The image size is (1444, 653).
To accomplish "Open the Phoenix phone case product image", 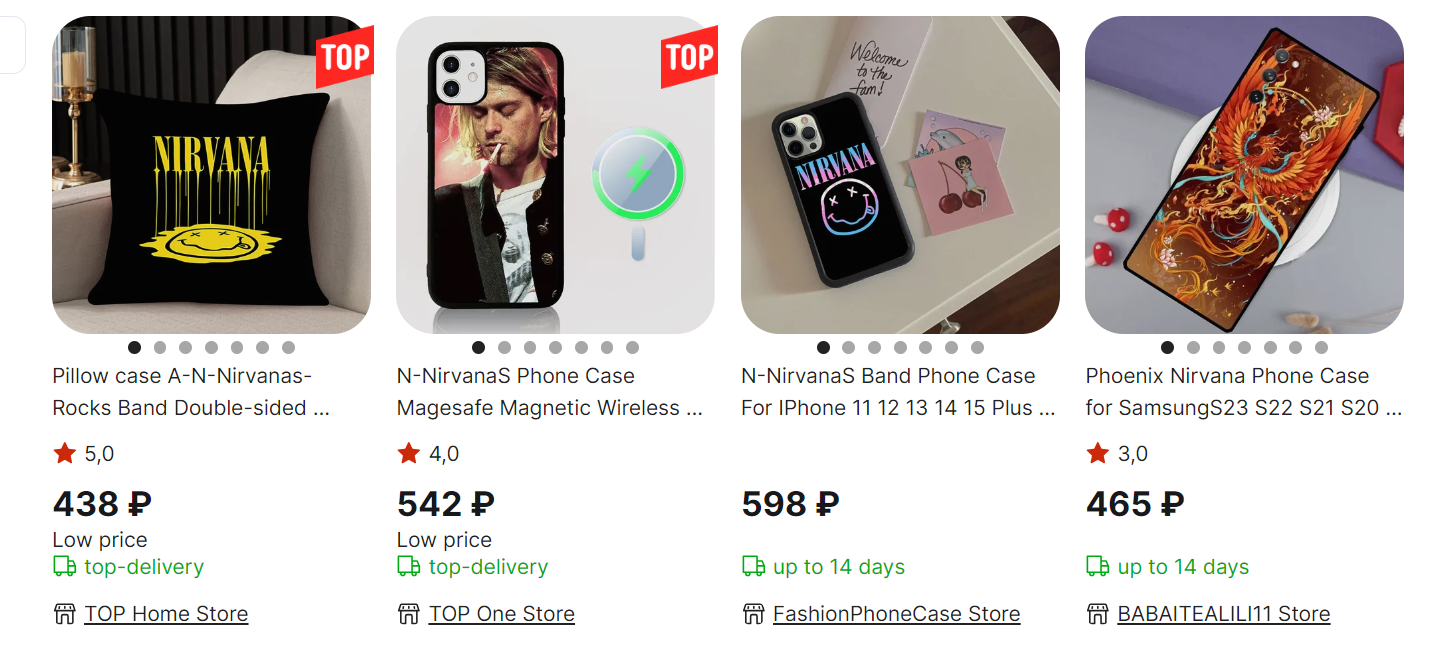I will point(1244,175).
